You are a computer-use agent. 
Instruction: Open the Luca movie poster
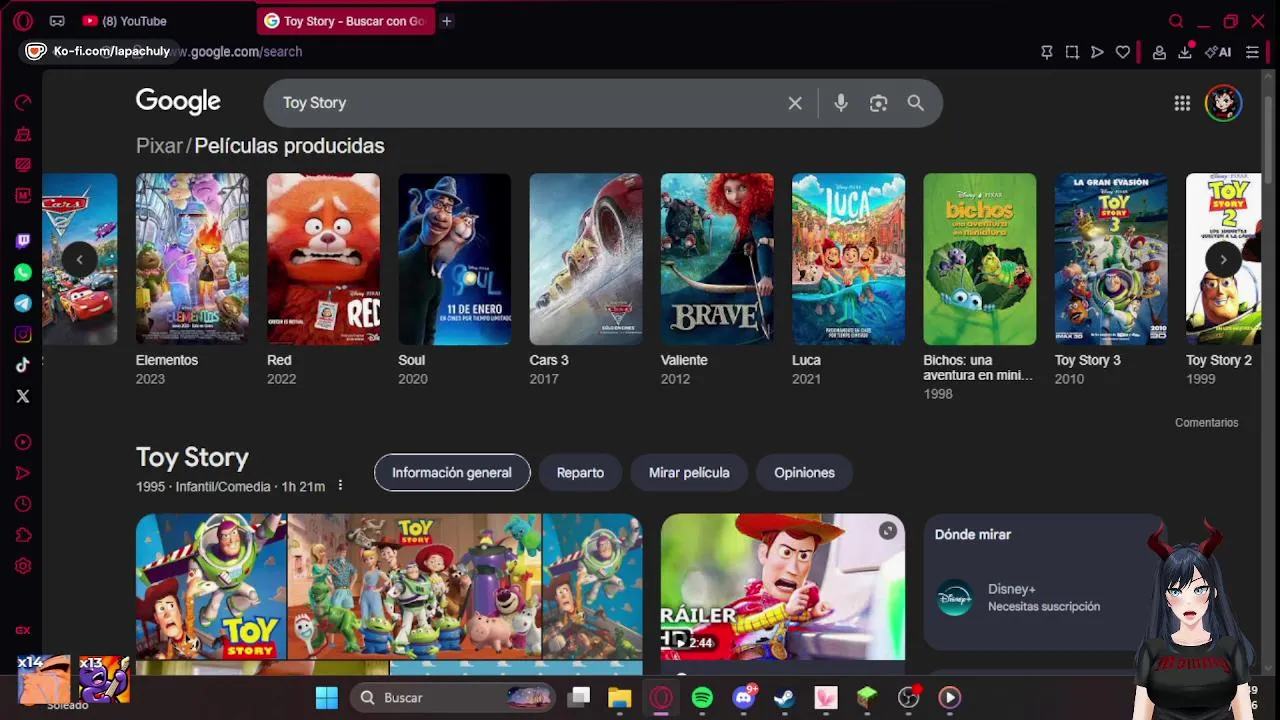[848, 259]
